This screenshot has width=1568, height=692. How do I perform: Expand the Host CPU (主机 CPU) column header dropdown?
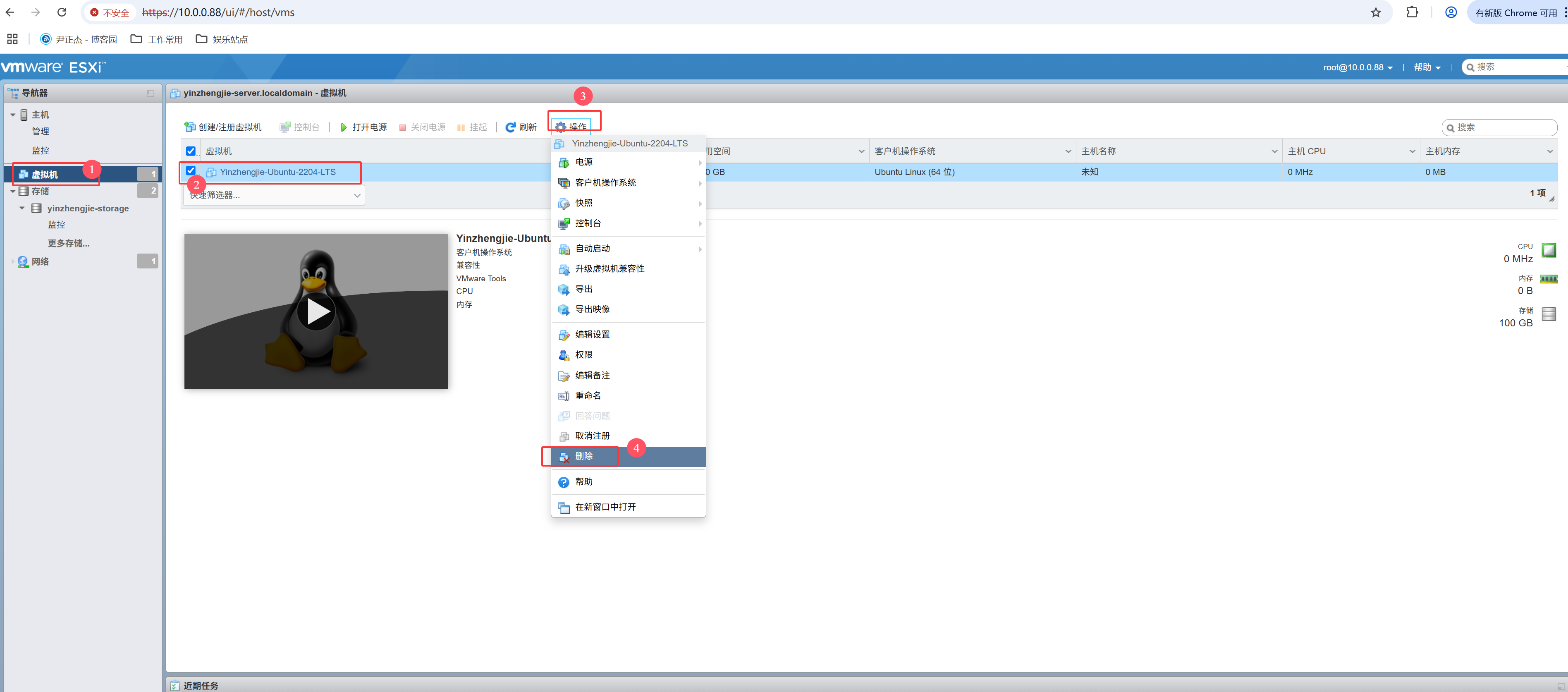click(x=1412, y=151)
